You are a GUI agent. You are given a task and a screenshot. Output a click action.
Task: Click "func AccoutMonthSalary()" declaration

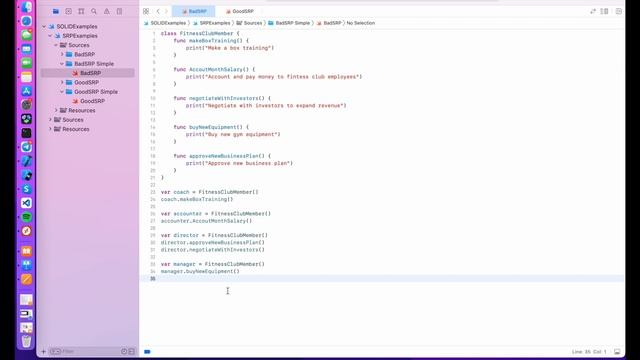tap(211, 70)
